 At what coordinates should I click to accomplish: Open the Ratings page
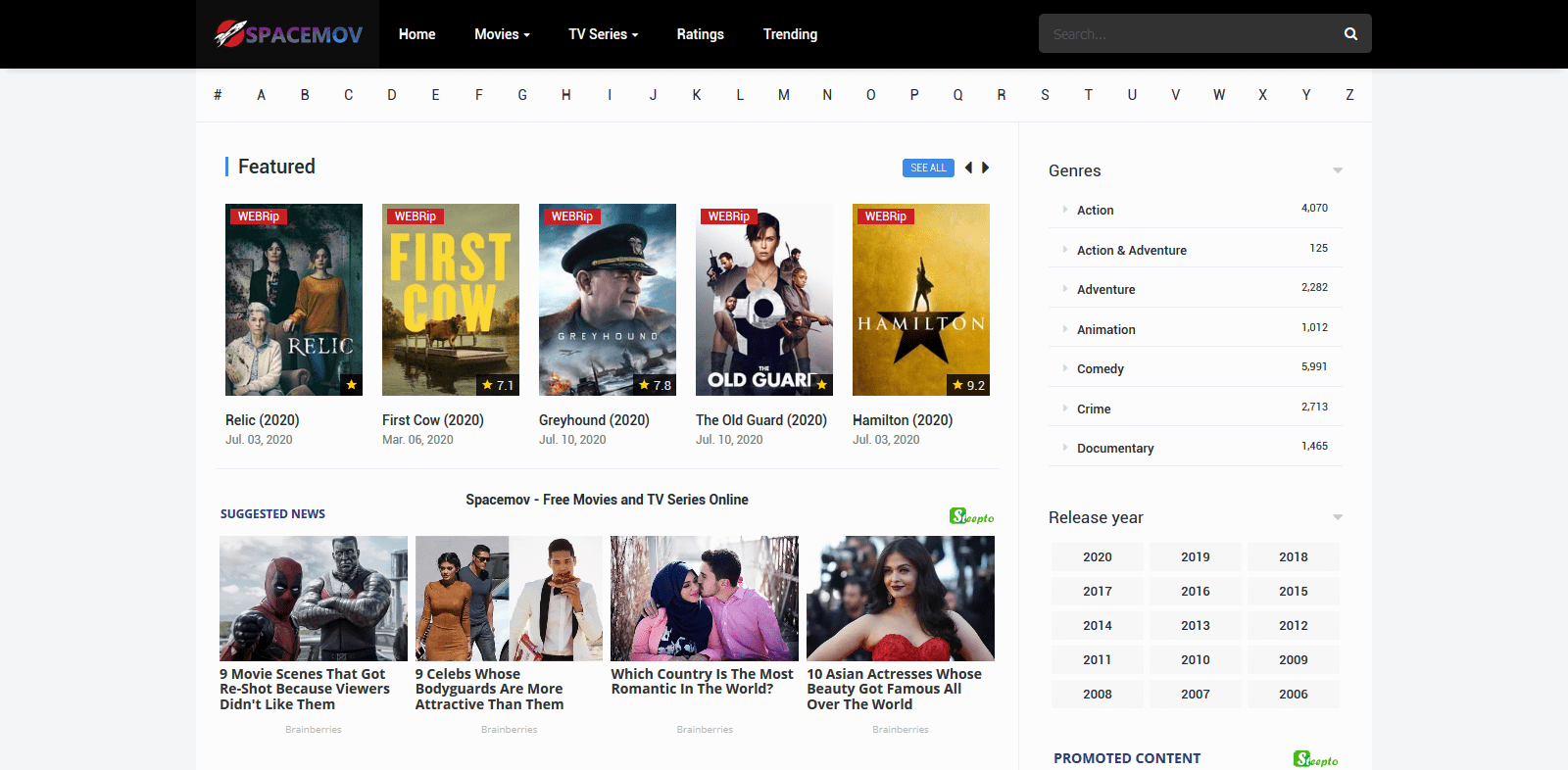(x=700, y=34)
